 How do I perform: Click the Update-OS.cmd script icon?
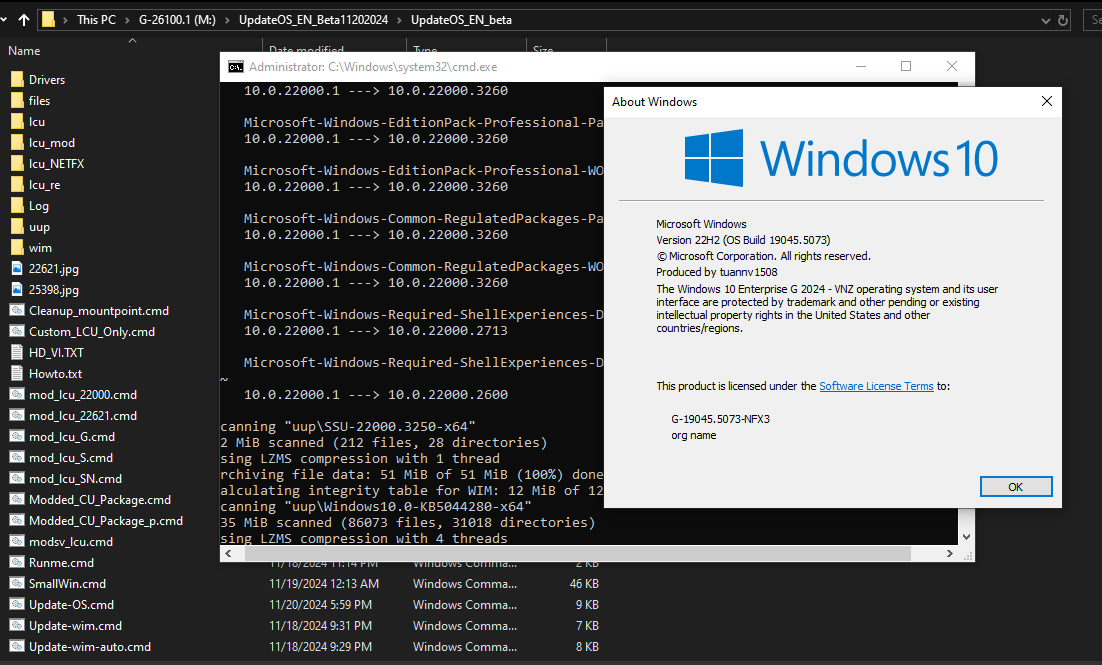18,605
